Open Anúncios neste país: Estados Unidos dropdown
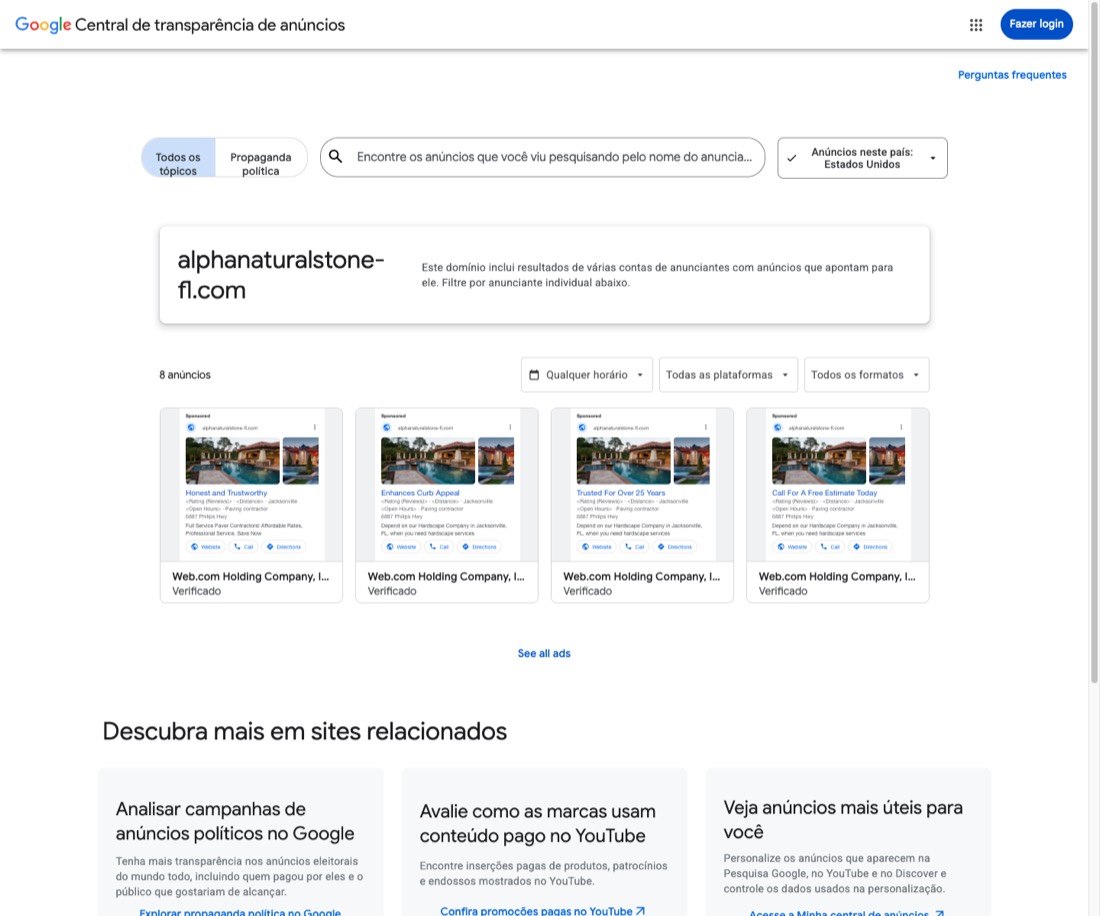 (x=862, y=158)
